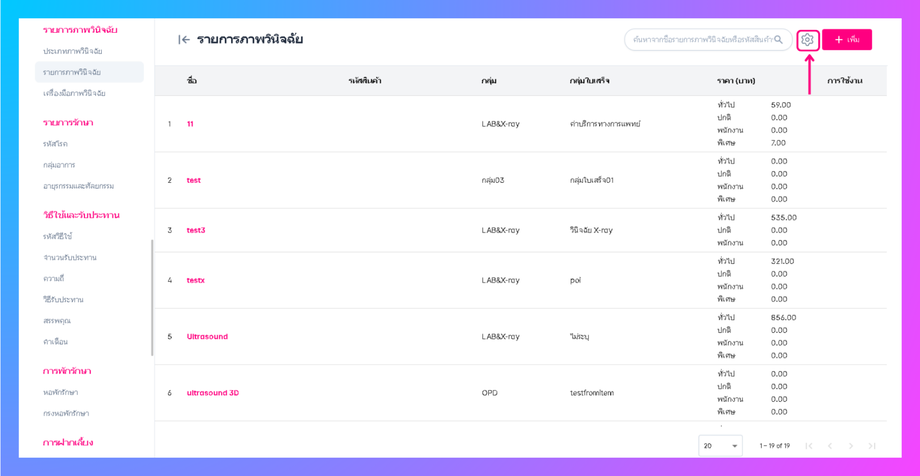Click the diagnostic image search field
Image resolution: width=920 pixels, height=476 pixels.
pos(702,40)
